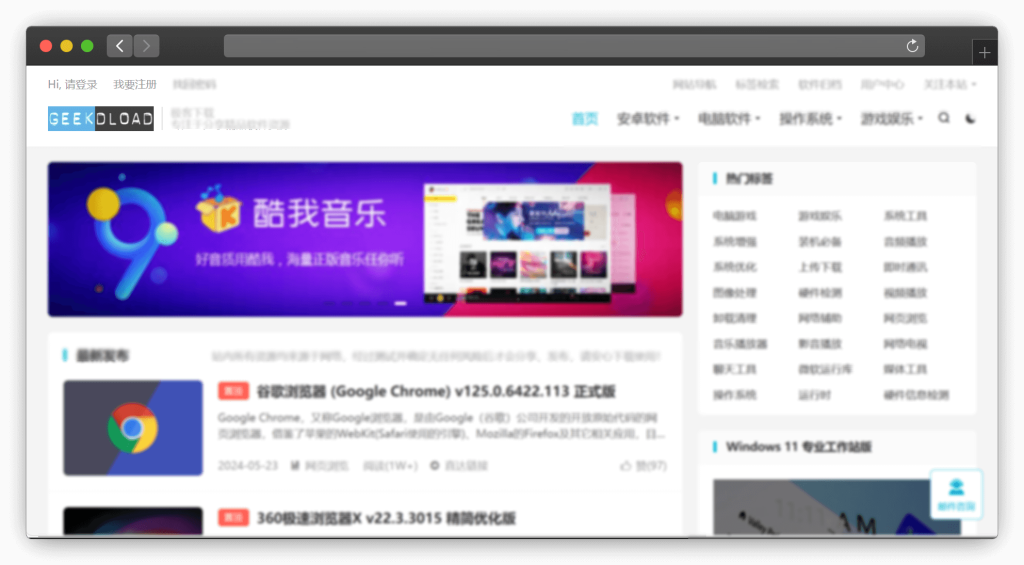
Task: Click the 系统增强 hot tag
Action: pyautogui.click(x=735, y=242)
